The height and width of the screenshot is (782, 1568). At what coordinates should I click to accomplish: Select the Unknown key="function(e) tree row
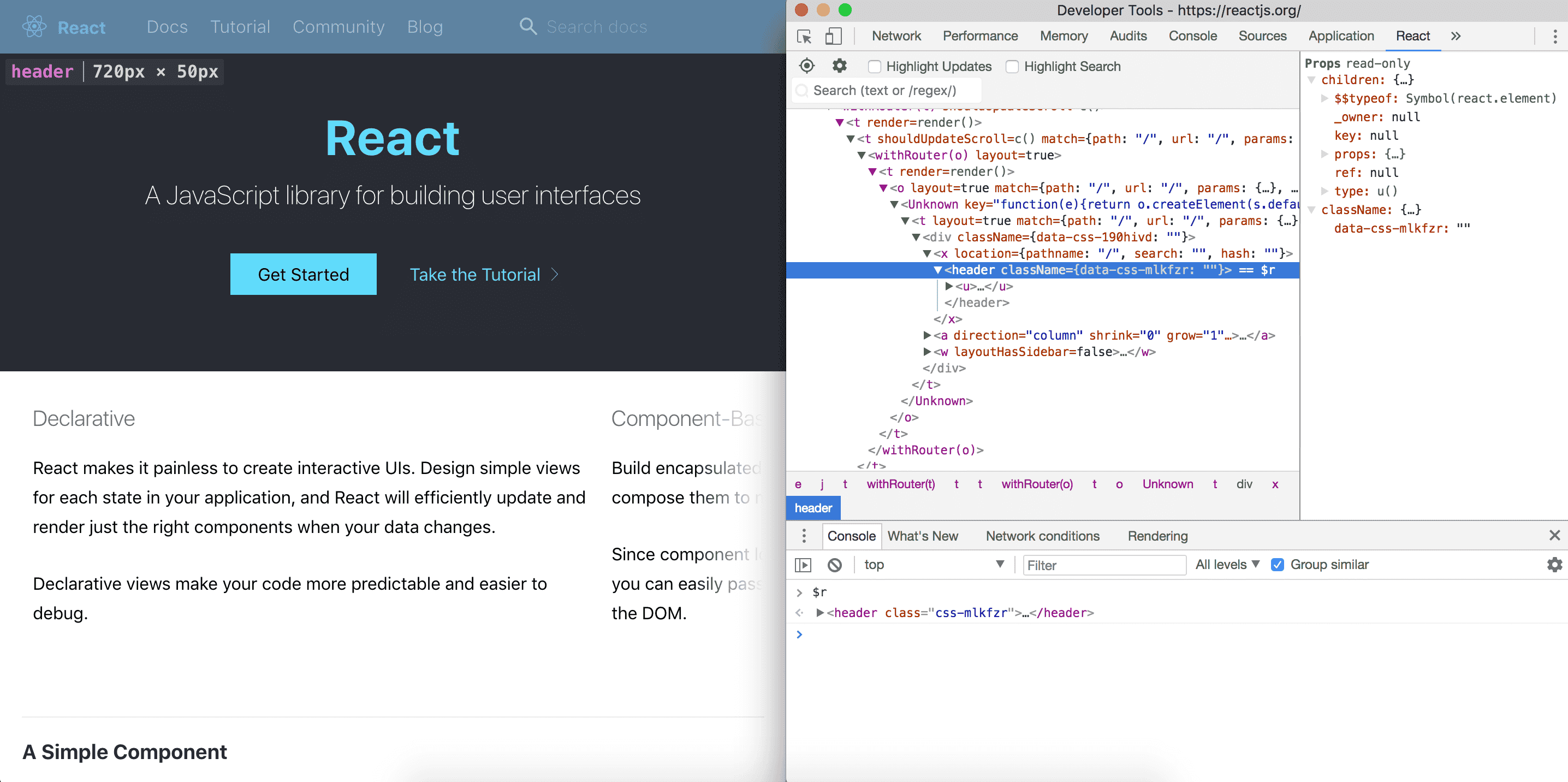1043,205
